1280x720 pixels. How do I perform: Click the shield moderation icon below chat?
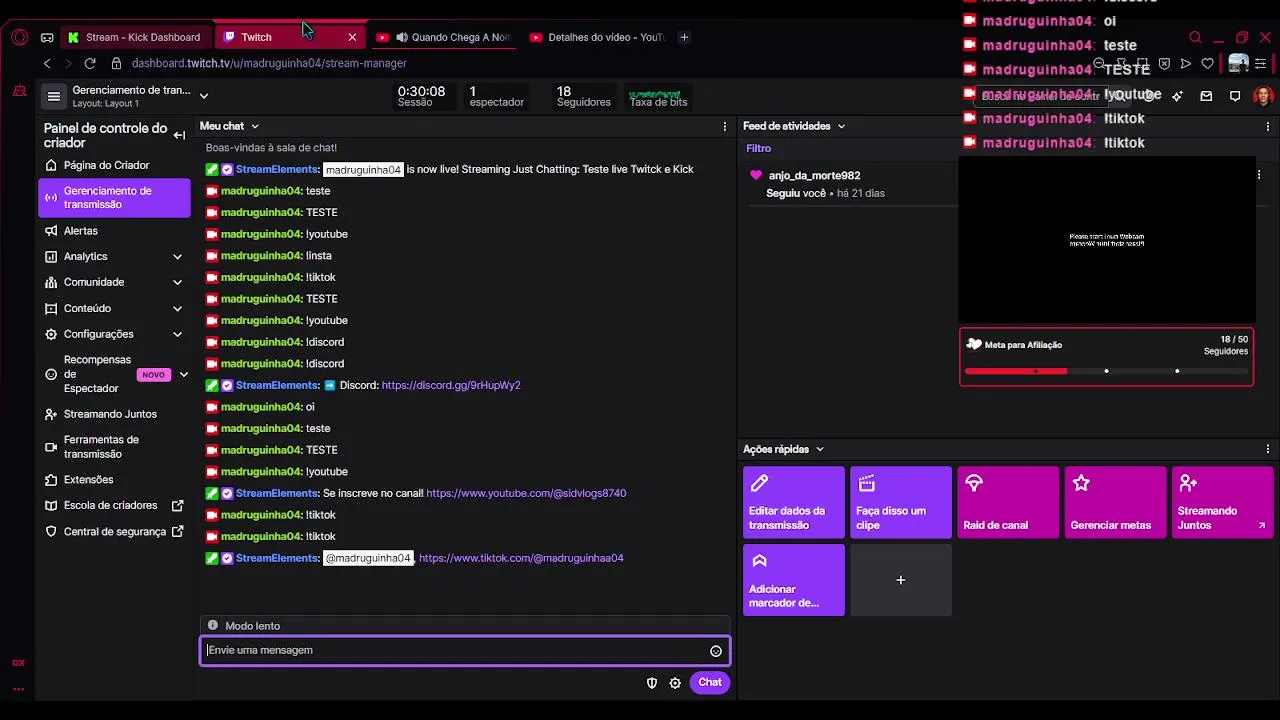click(652, 683)
